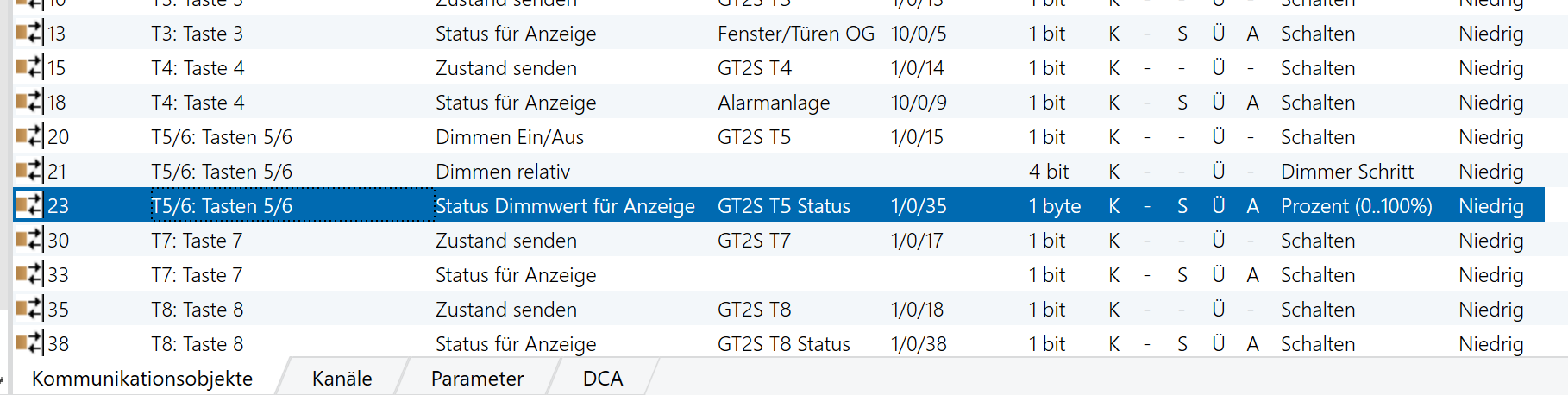
Task: Click group address 1/0/17 of Taste 7
Action: 917,241
